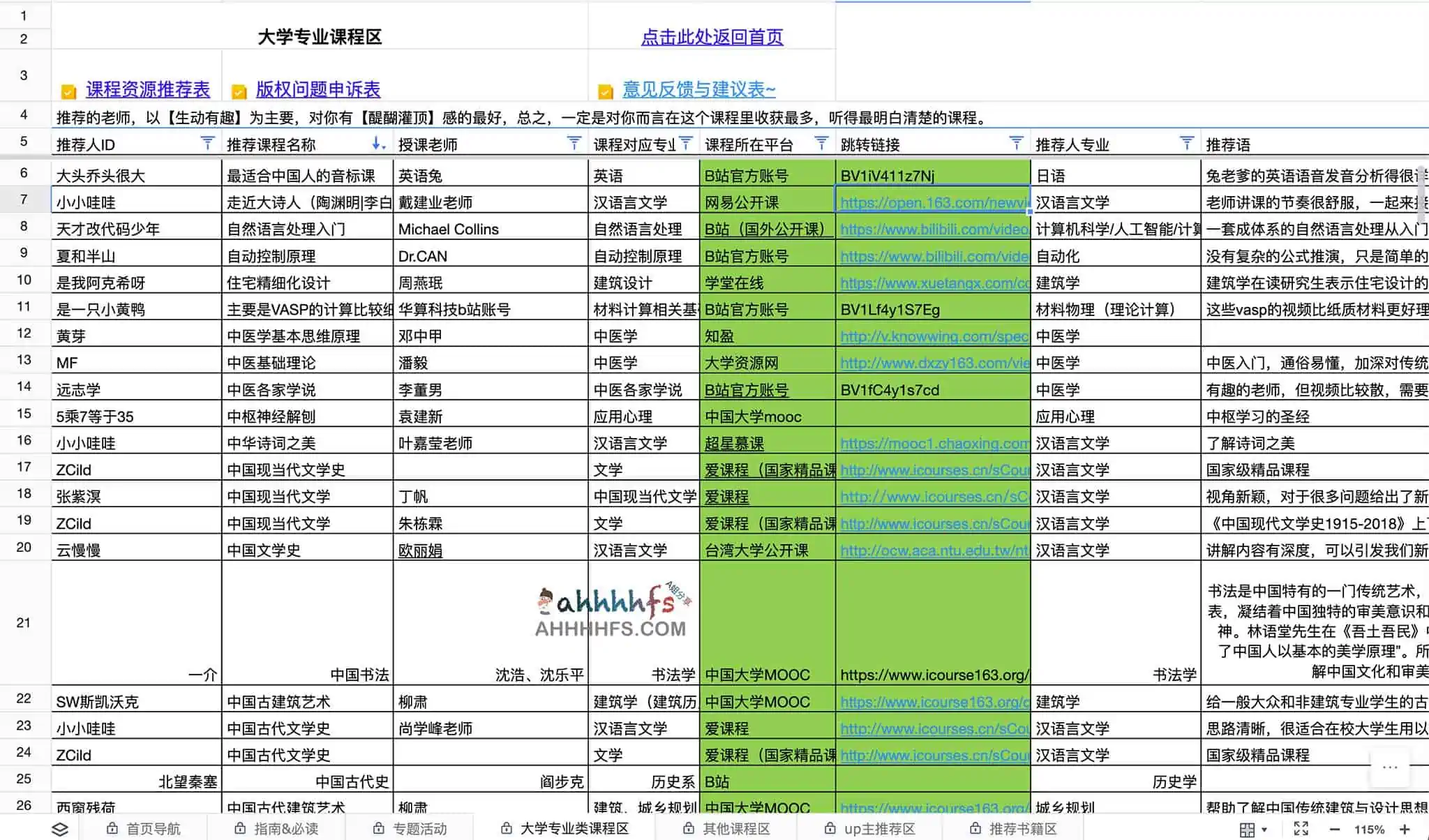Click the filter icon on 推荐人ID column

click(x=207, y=142)
